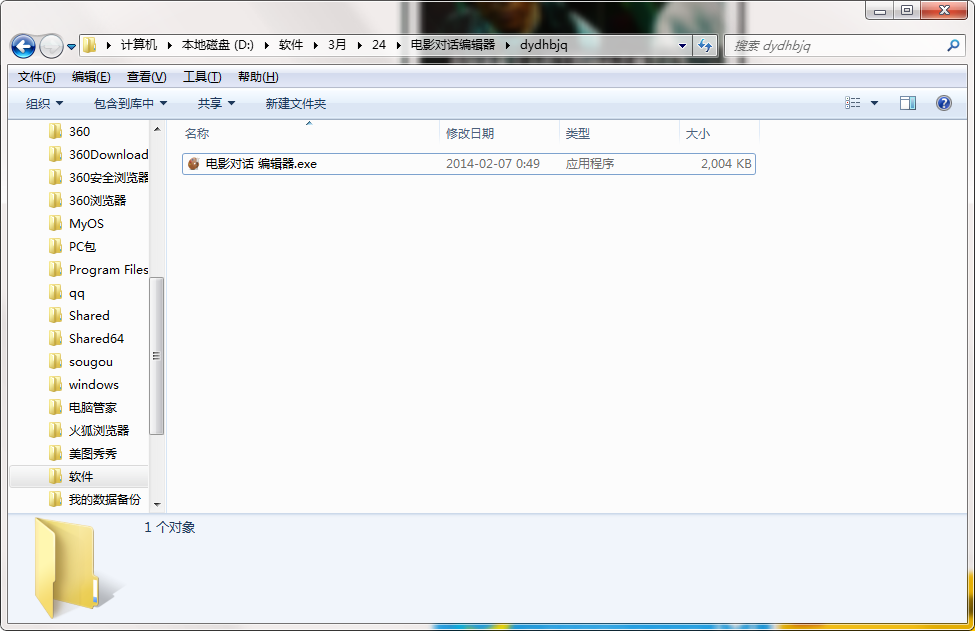The width and height of the screenshot is (975, 631).
Task: Select the 360浏览器 folder in sidebar
Action: coord(88,200)
